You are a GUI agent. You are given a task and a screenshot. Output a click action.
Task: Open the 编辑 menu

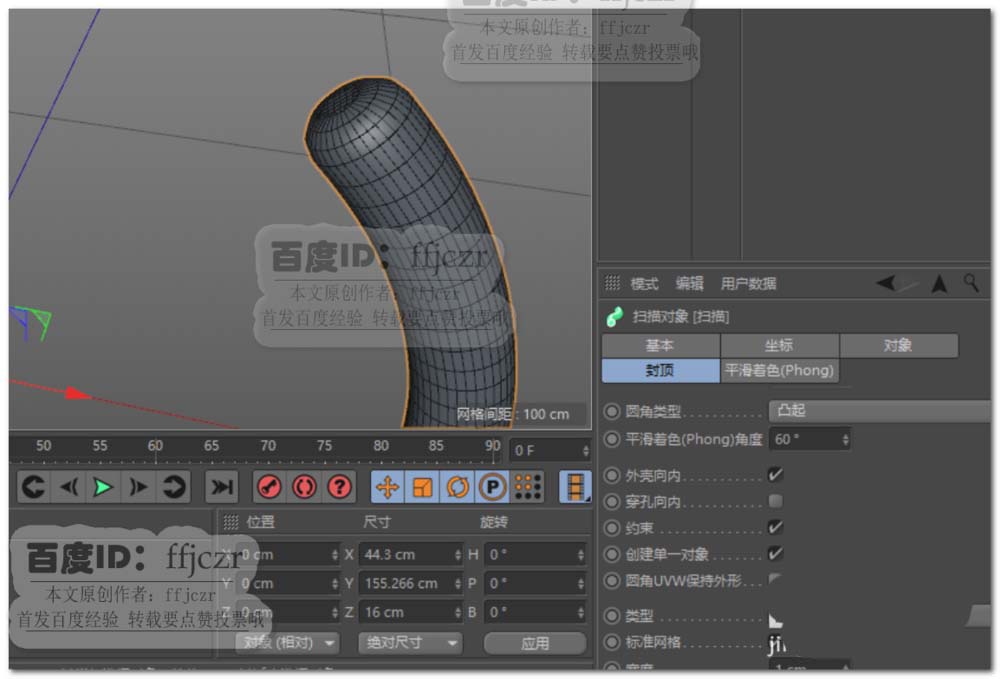pos(689,284)
